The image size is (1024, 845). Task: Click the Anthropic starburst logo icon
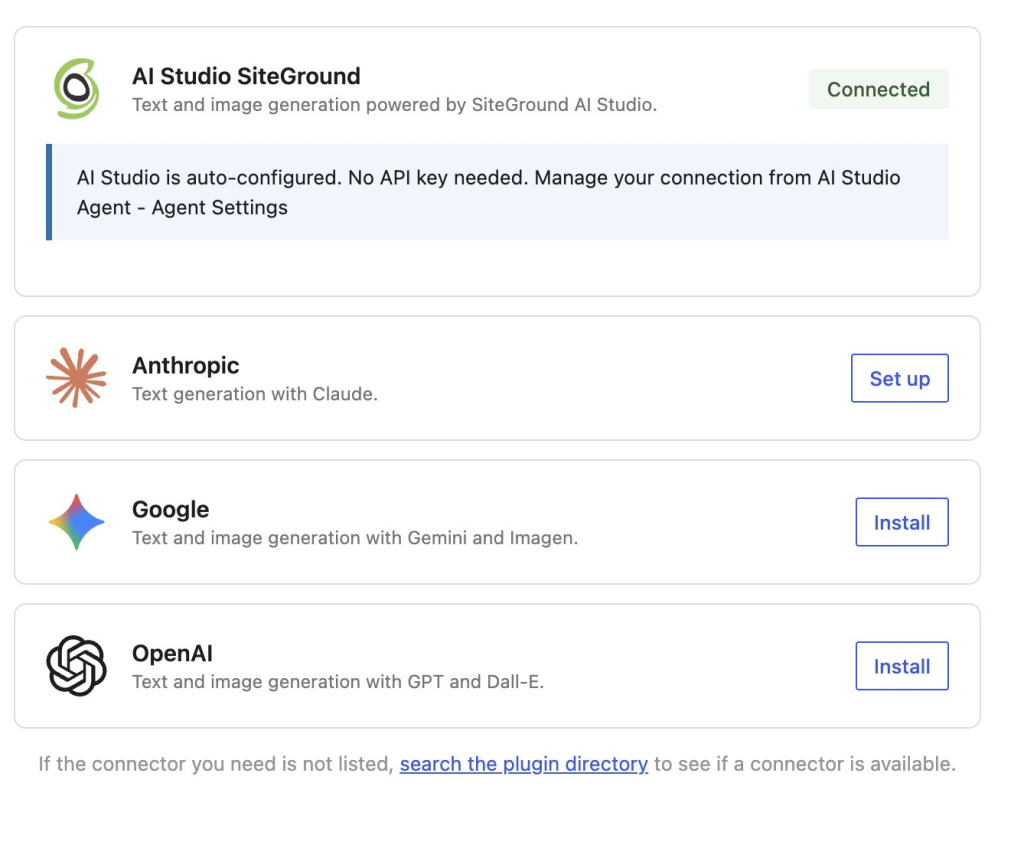pyautogui.click(x=76, y=378)
